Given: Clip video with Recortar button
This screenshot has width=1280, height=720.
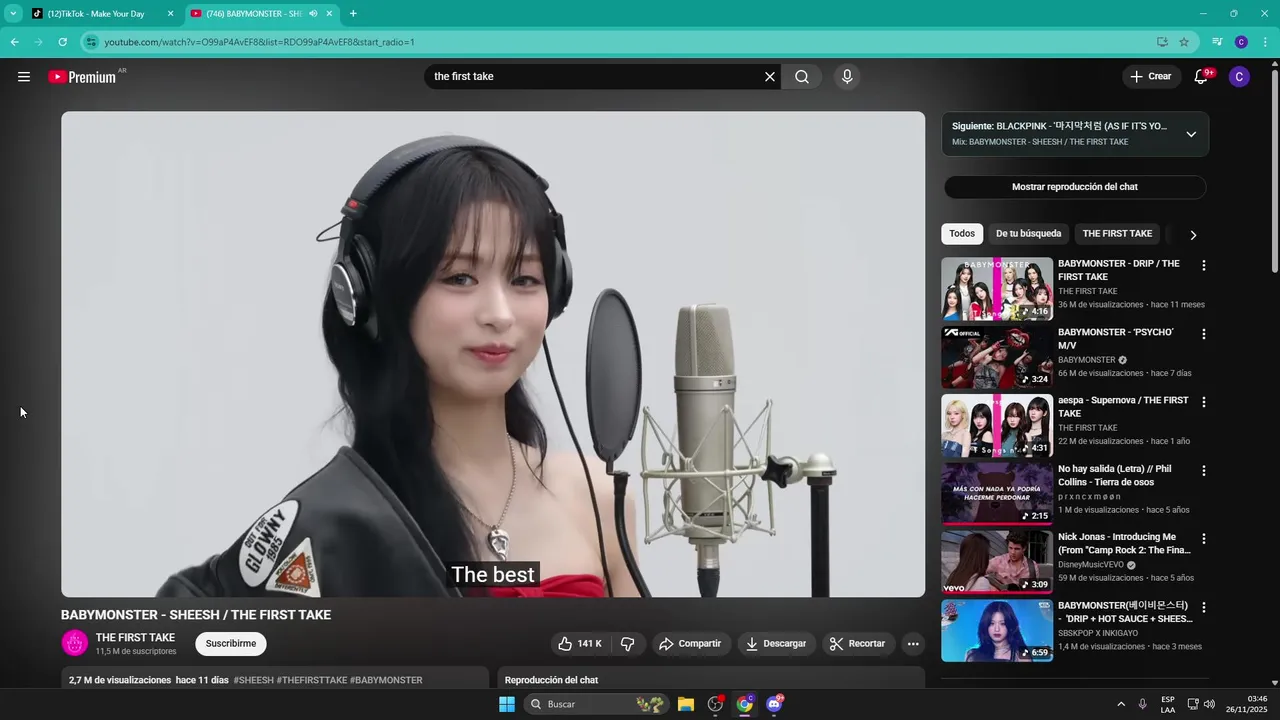Looking at the screenshot, I should click(x=859, y=644).
